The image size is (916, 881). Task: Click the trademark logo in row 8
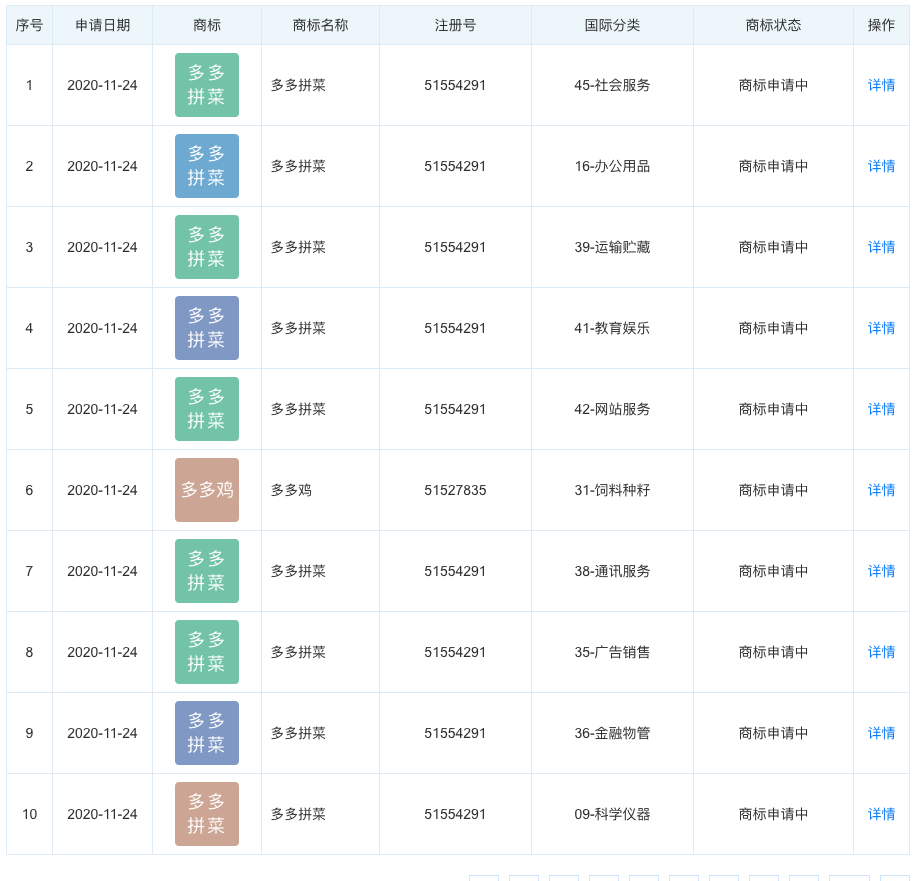click(207, 652)
